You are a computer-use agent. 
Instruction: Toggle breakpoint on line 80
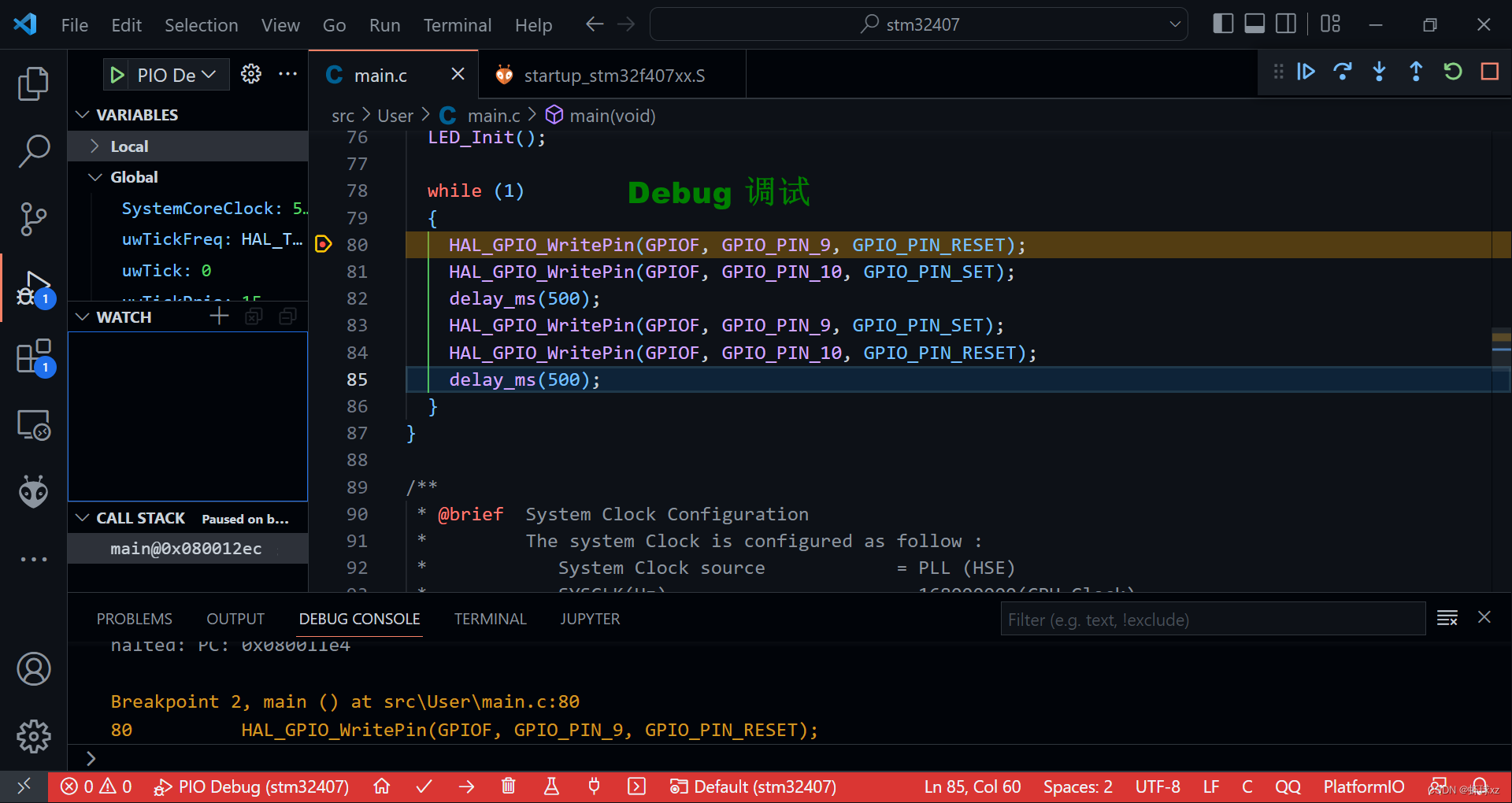point(323,244)
